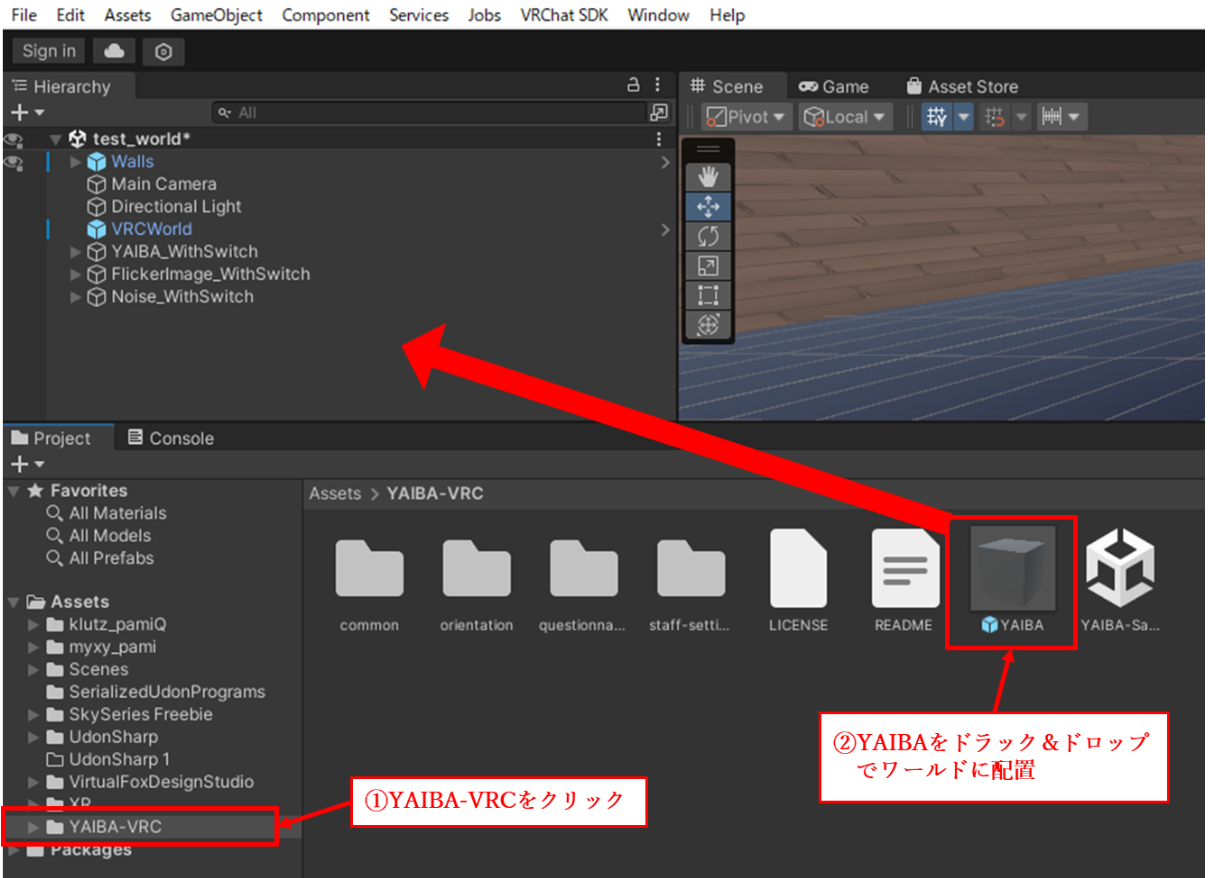Select the Rect transform tool

tap(708, 295)
